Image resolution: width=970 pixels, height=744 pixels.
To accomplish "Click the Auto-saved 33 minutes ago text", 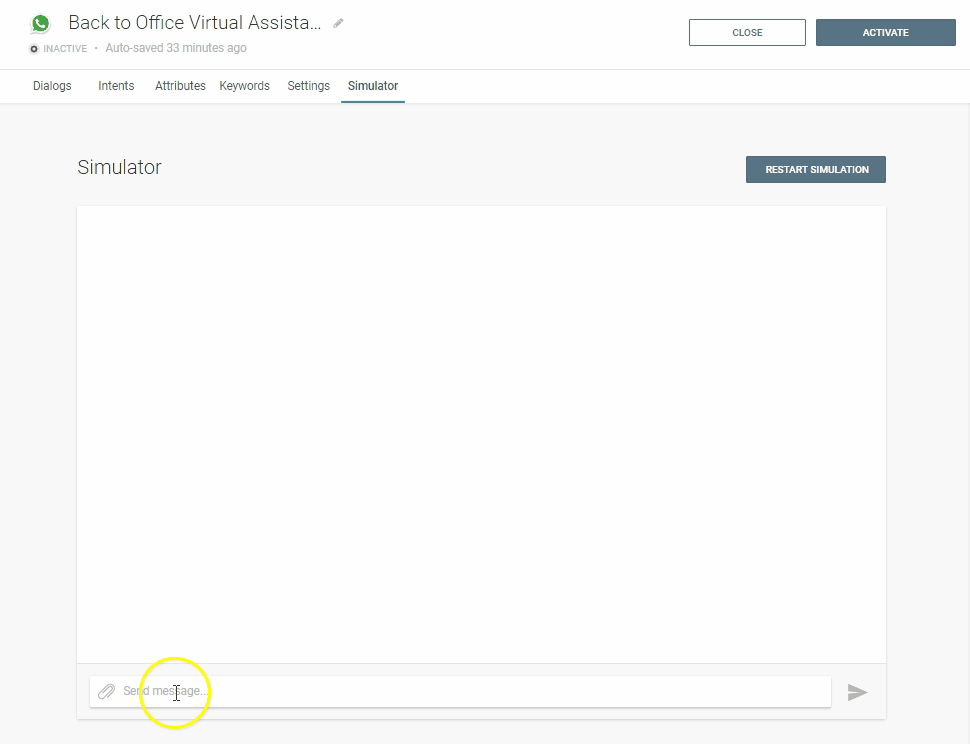I will pyautogui.click(x=176, y=48).
